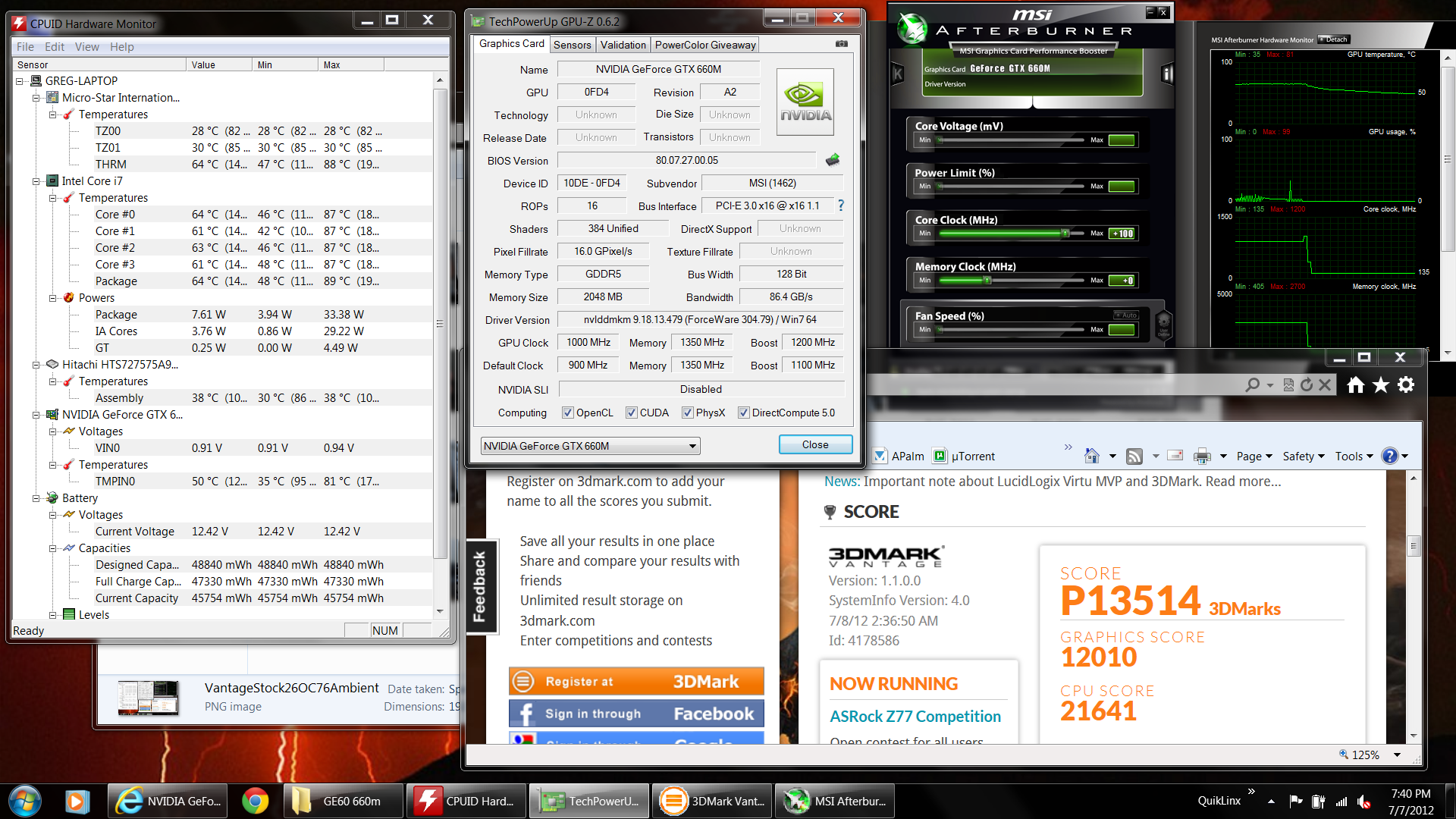Toggle the OpenCL checkbox
Image resolution: width=1456 pixels, height=819 pixels.
click(567, 413)
